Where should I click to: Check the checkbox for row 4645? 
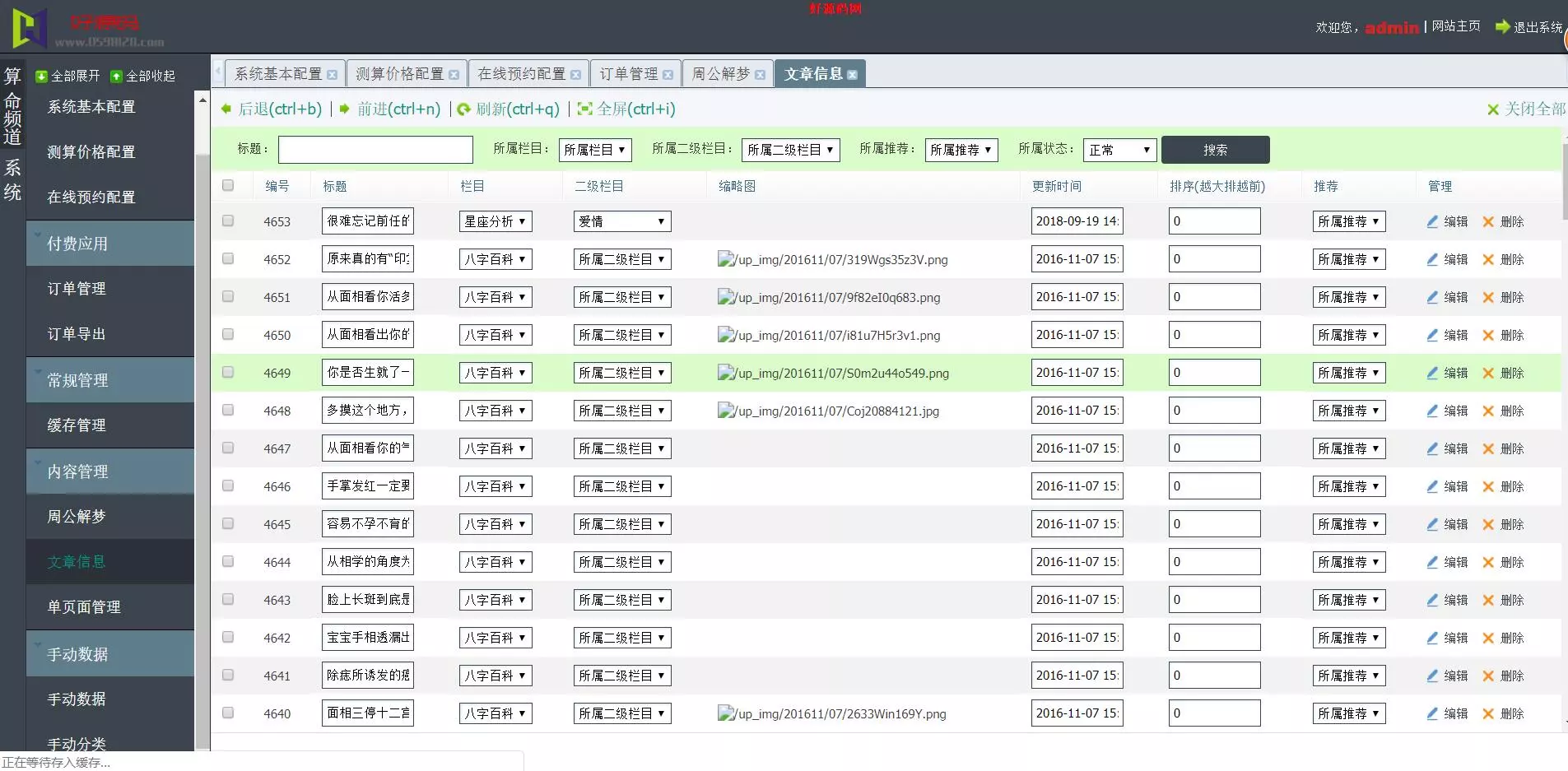228,523
